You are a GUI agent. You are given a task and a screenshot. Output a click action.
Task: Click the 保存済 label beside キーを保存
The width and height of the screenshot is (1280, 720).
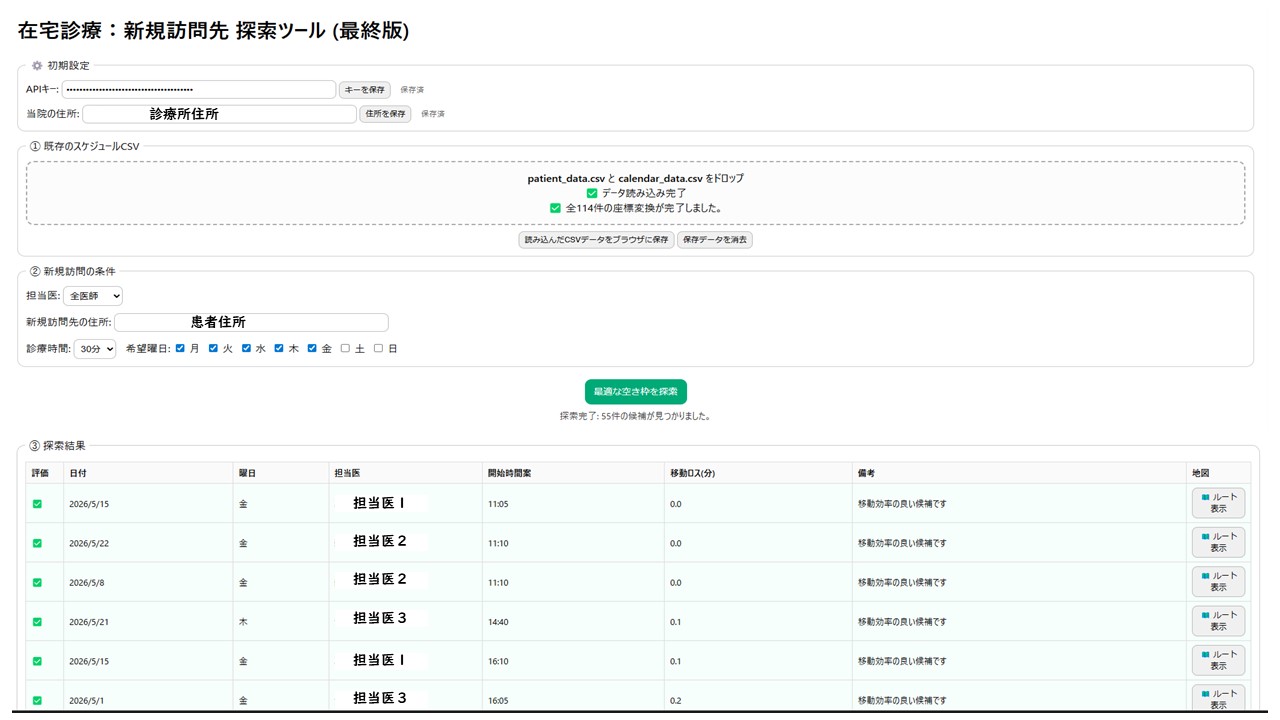(x=412, y=90)
